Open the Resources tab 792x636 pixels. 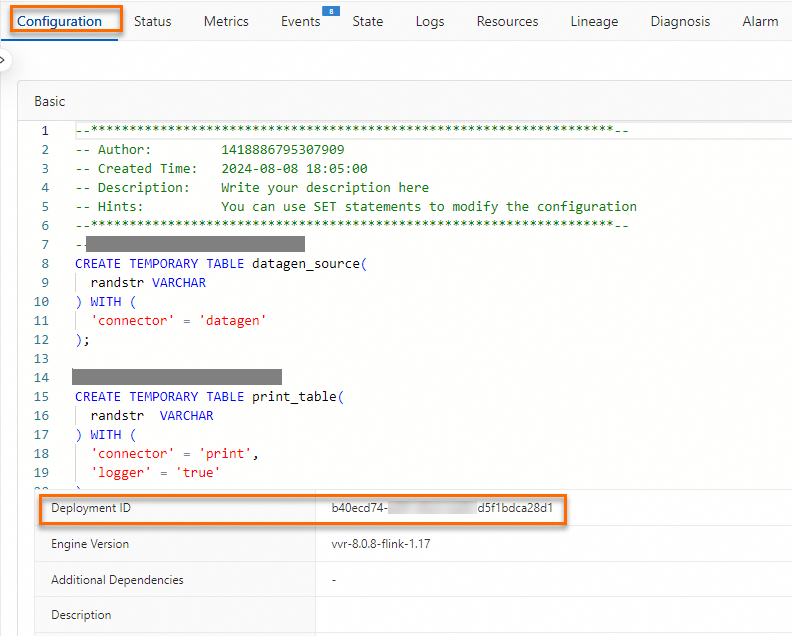[x=507, y=21]
